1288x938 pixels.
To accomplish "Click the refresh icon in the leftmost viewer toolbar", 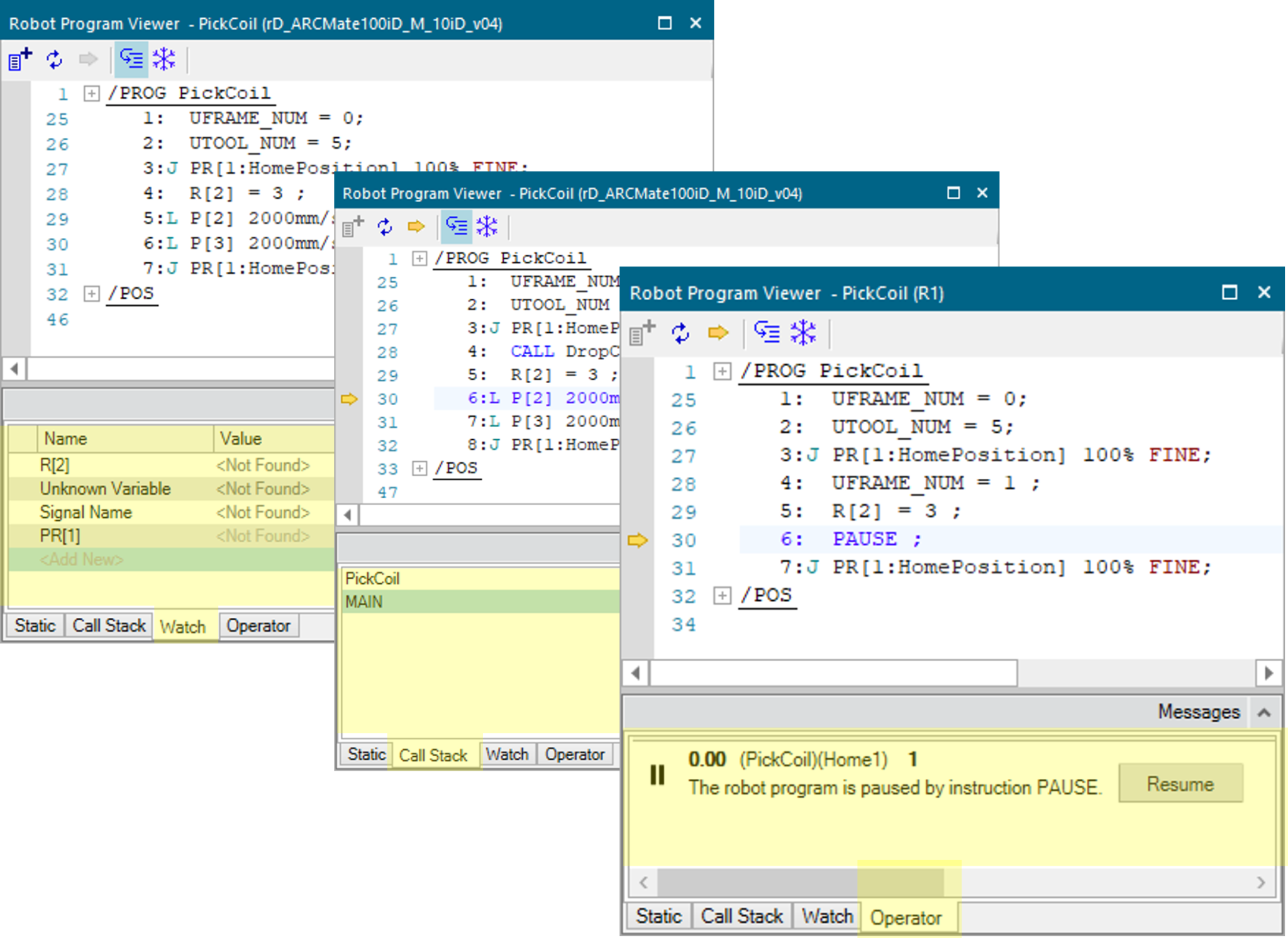I will pyautogui.click(x=55, y=60).
